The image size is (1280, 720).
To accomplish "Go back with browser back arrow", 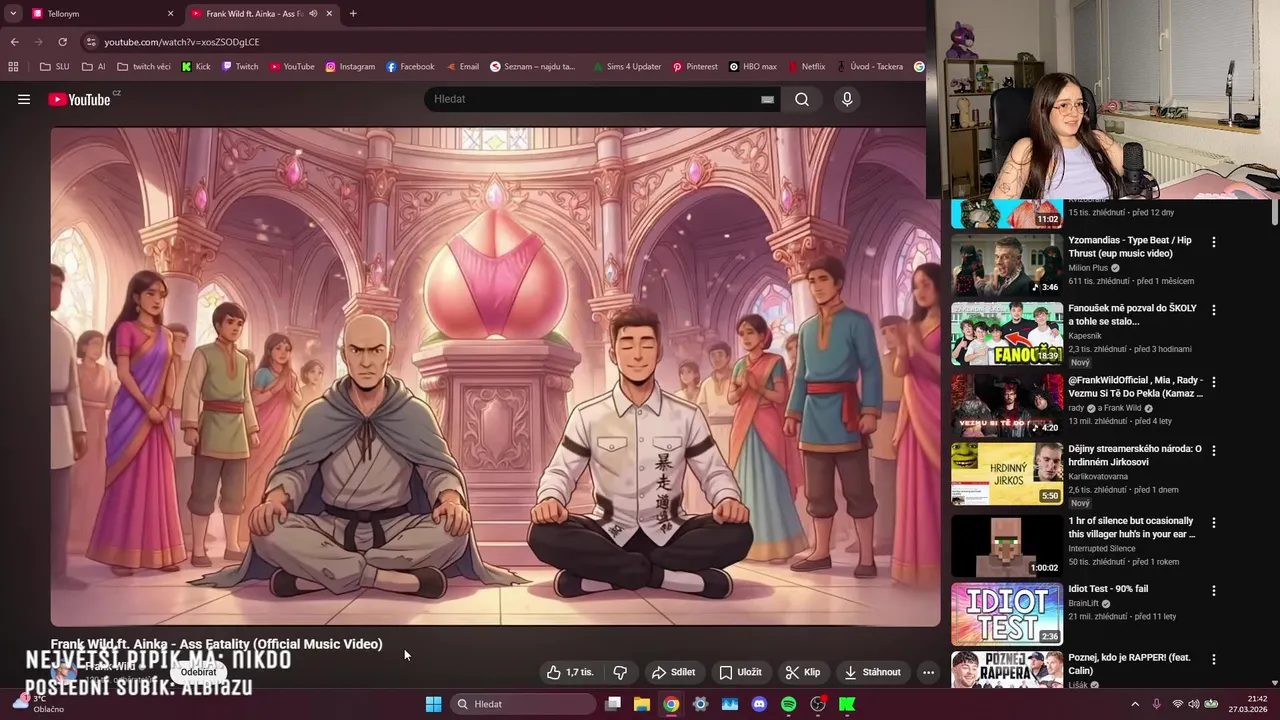I will (x=14, y=42).
